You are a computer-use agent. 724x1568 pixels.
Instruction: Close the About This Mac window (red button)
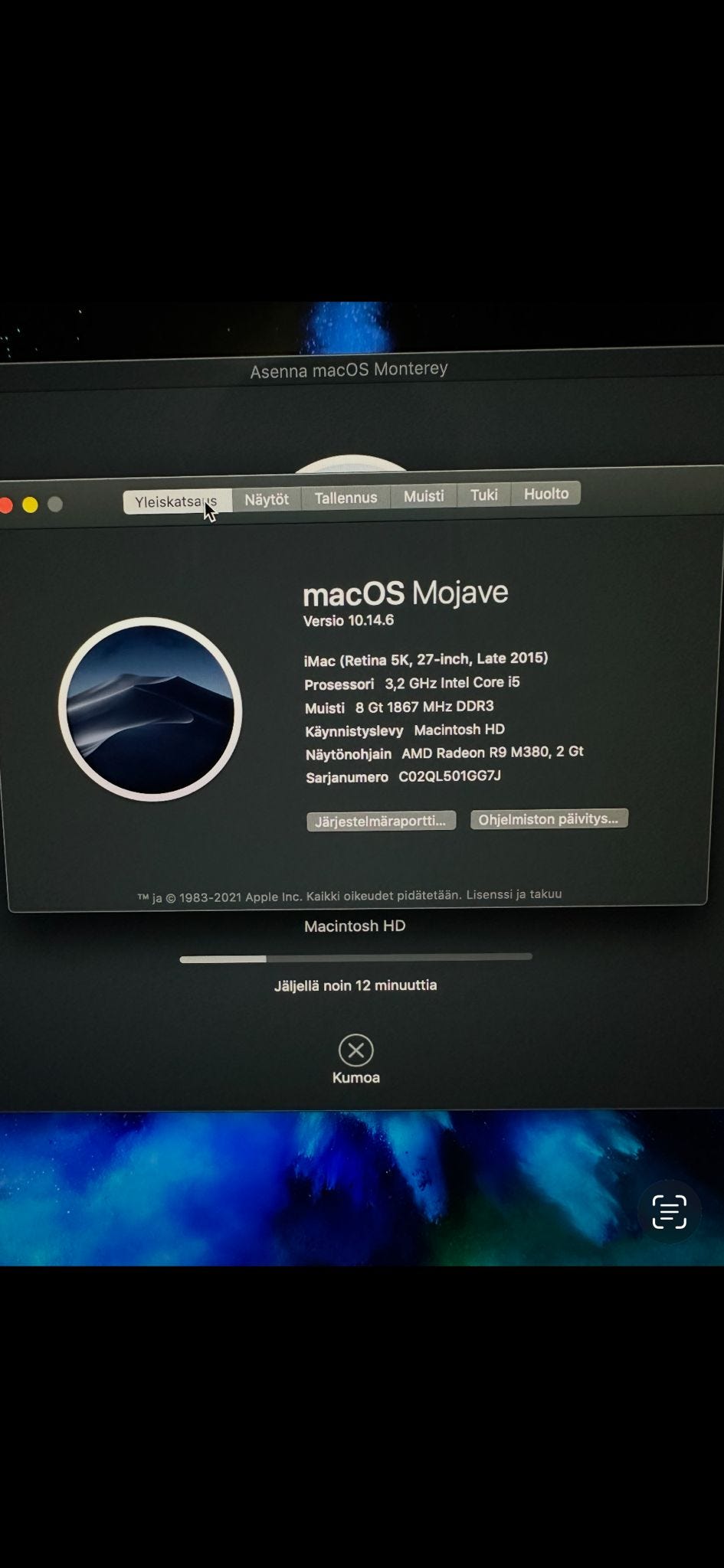[5, 505]
